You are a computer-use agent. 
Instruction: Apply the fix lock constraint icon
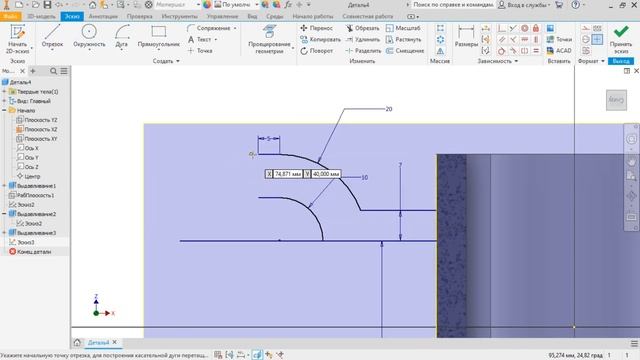tap(536, 28)
